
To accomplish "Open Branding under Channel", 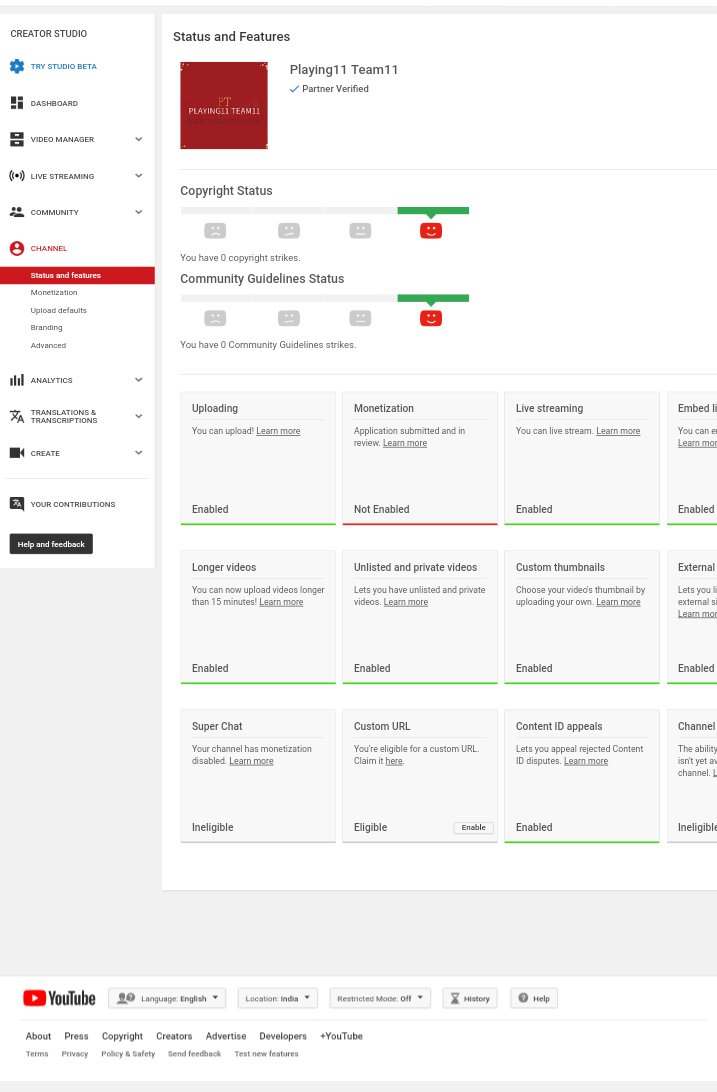I will click(x=47, y=327).
